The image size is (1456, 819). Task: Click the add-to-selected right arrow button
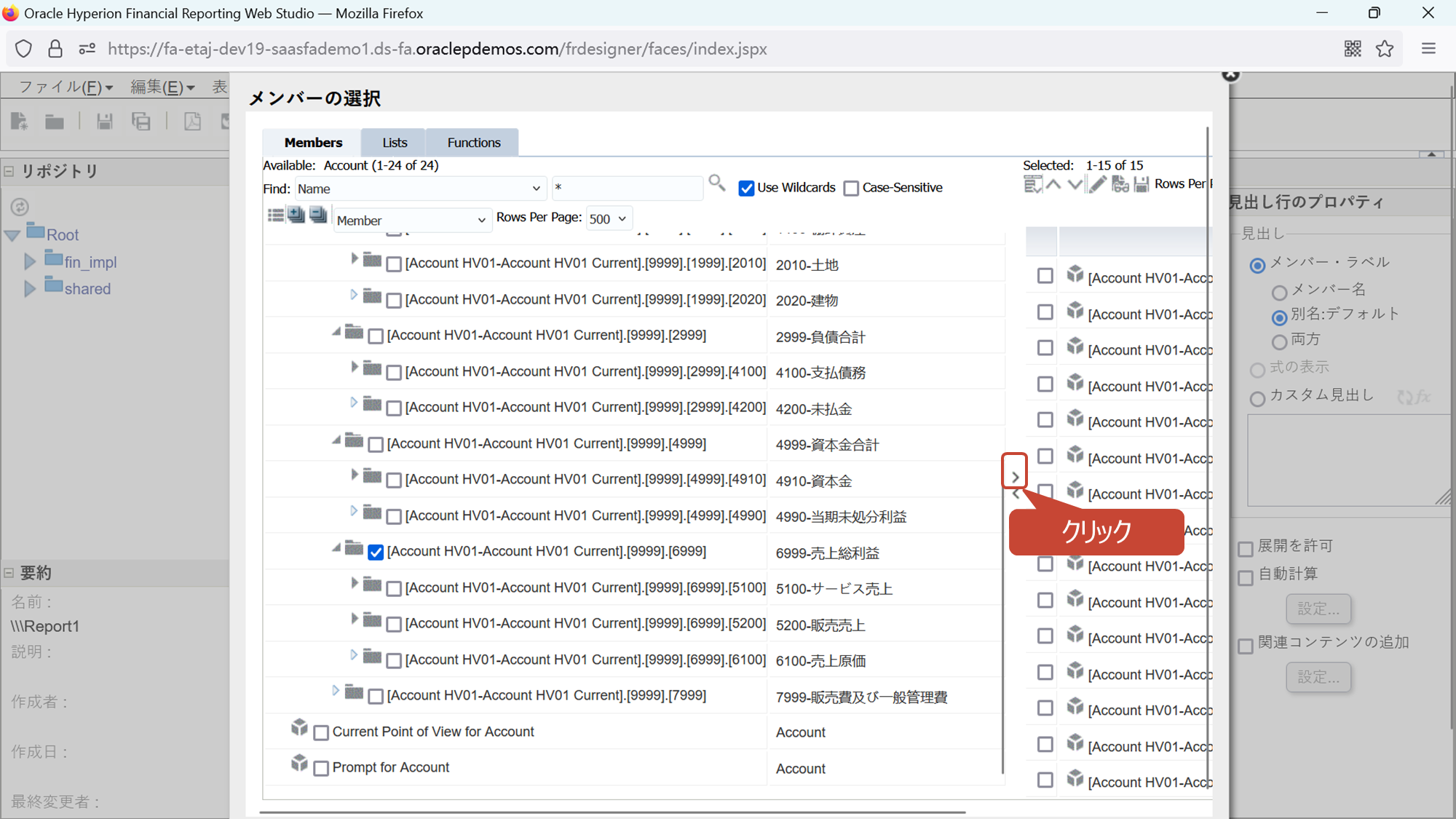pyautogui.click(x=1015, y=478)
